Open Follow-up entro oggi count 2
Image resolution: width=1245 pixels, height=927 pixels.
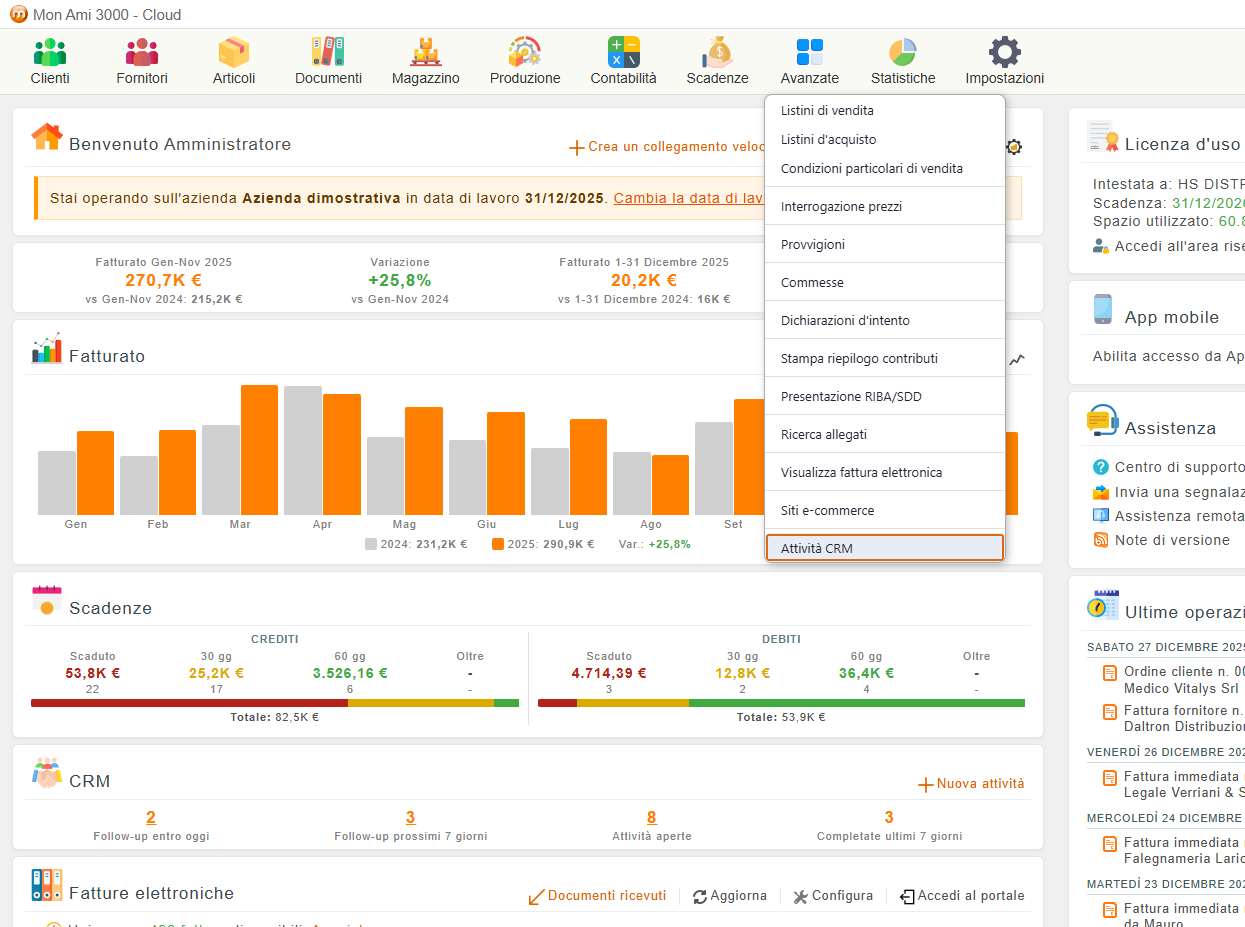151,818
